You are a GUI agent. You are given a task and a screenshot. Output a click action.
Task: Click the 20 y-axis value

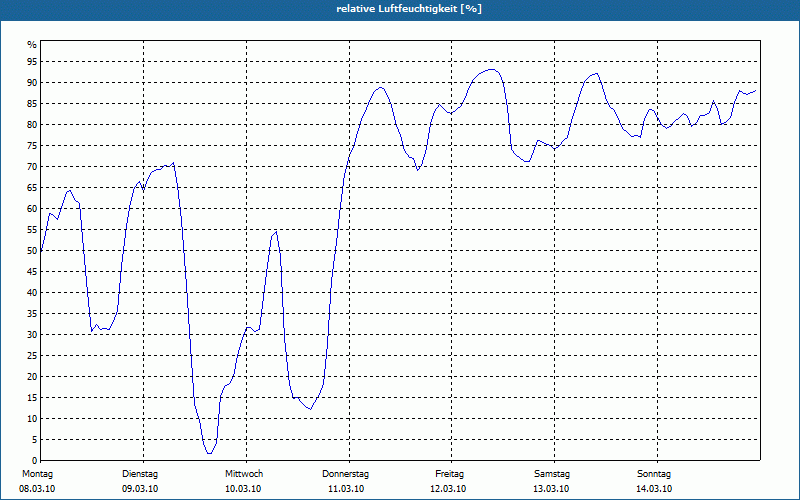32,377
